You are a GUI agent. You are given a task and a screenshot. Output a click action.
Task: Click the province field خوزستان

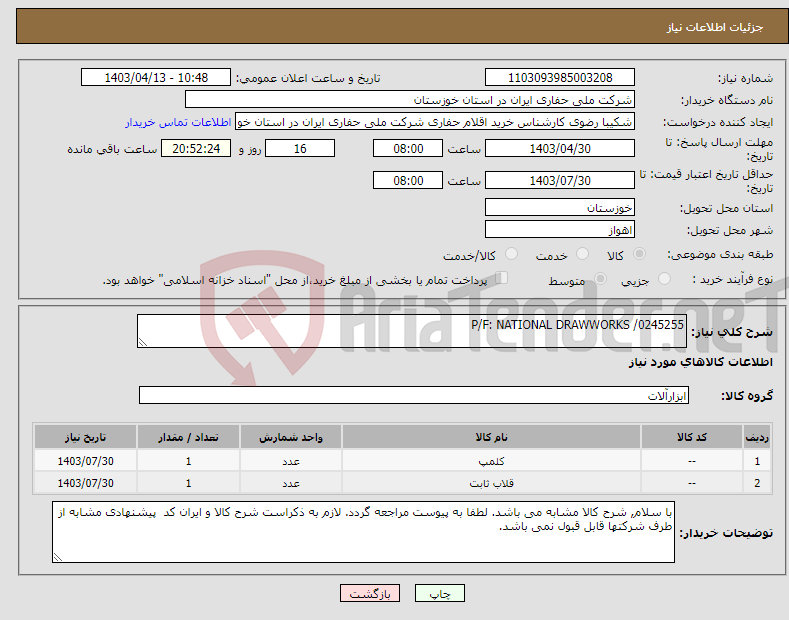tap(560, 207)
